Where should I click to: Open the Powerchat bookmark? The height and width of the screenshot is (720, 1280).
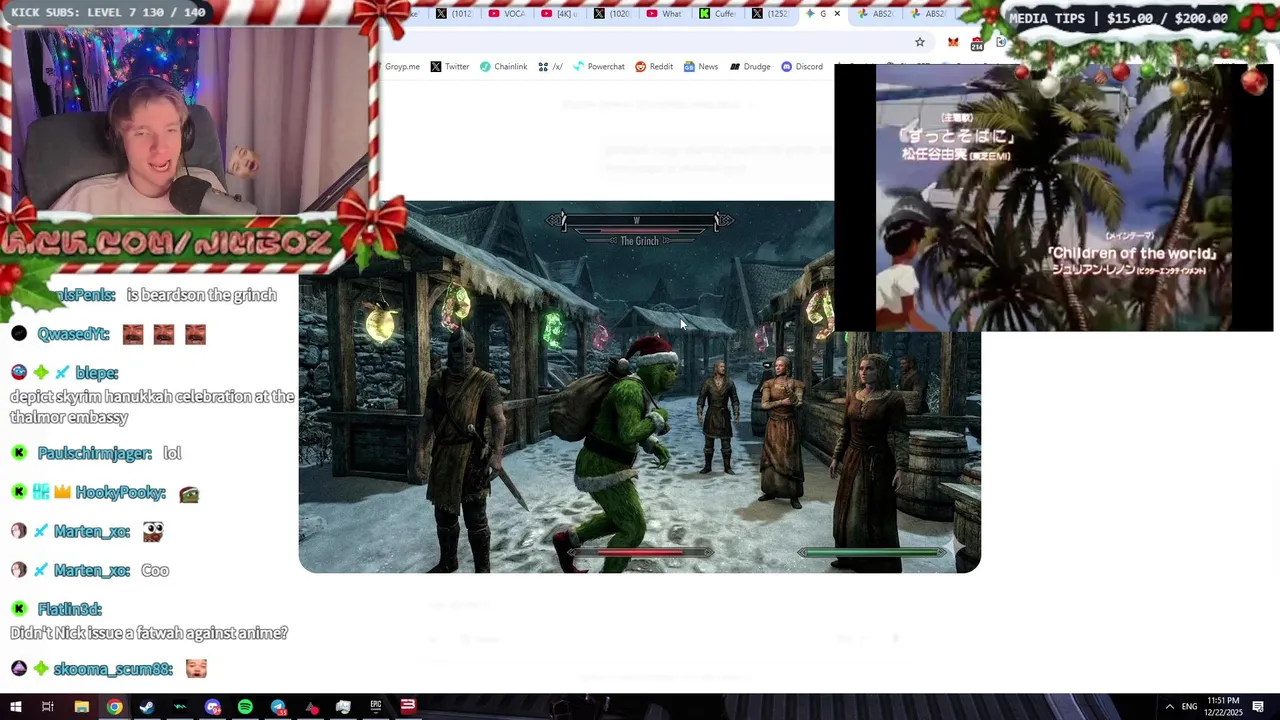(598, 67)
